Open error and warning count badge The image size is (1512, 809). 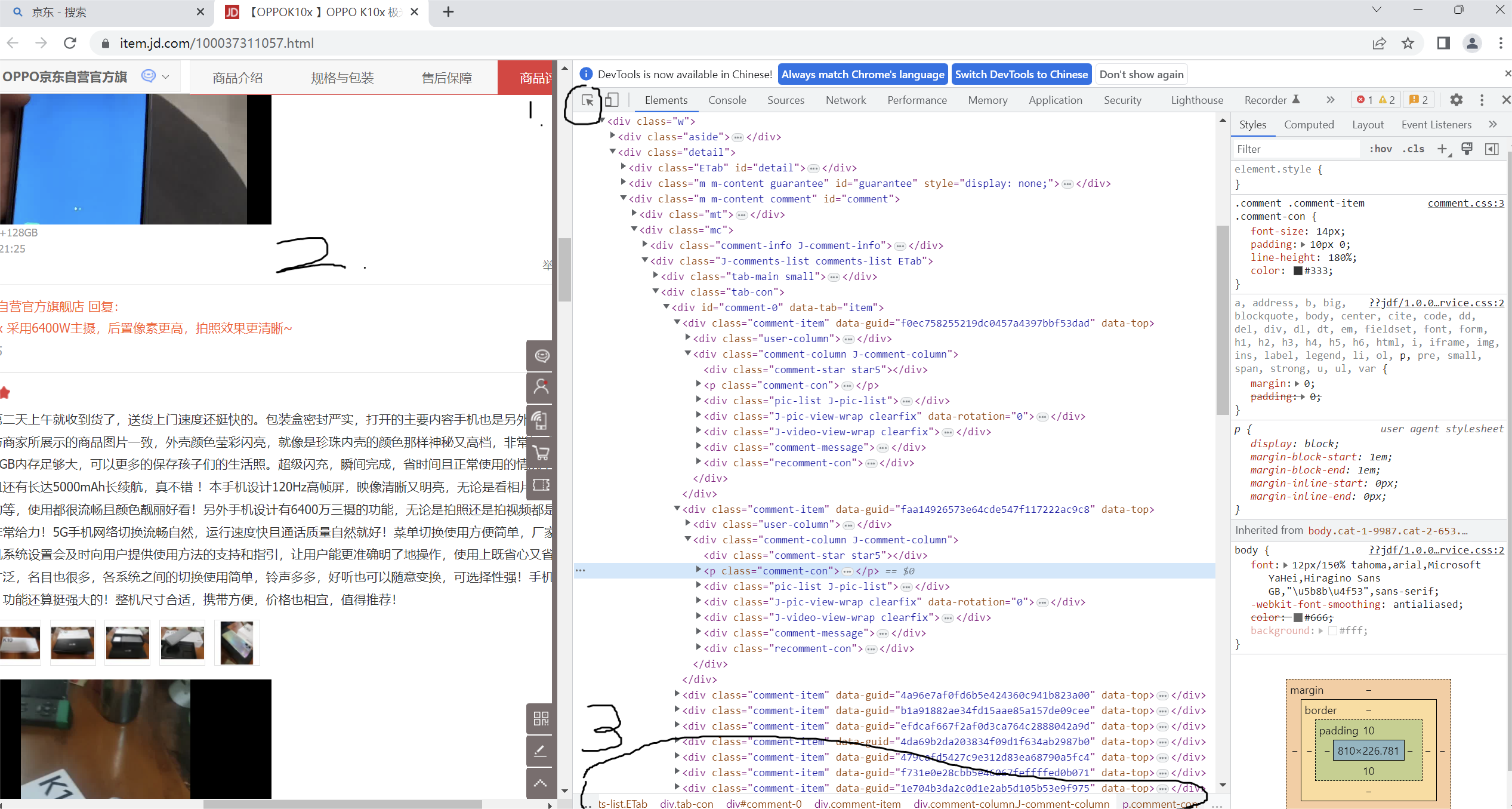point(1376,100)
